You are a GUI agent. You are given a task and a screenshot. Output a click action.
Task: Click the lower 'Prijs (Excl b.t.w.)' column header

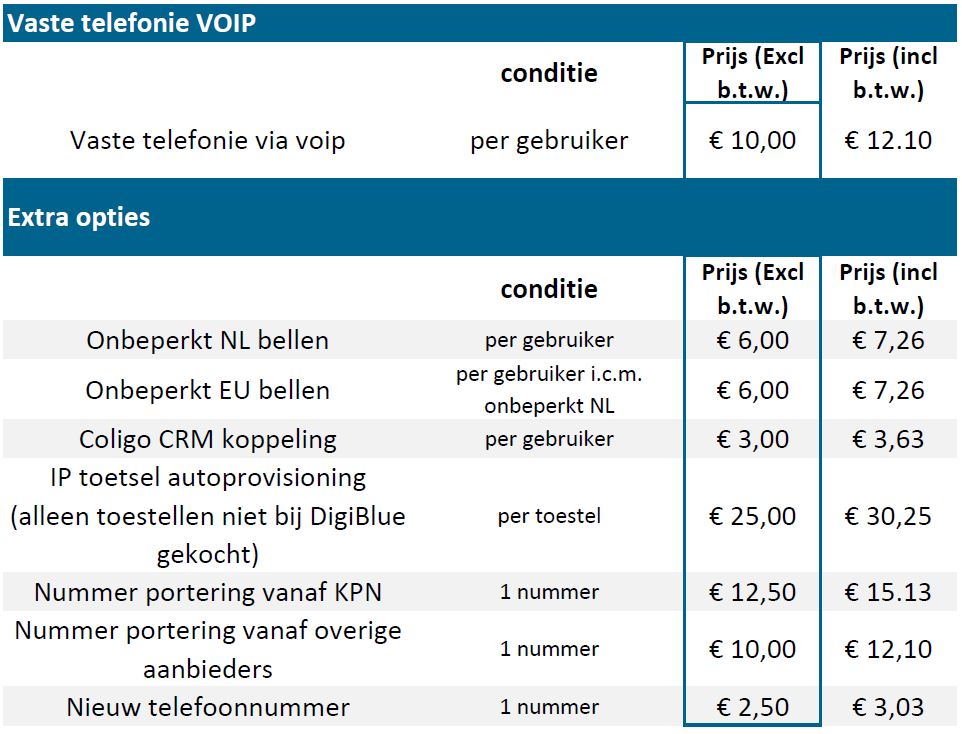tap(752, 288)
